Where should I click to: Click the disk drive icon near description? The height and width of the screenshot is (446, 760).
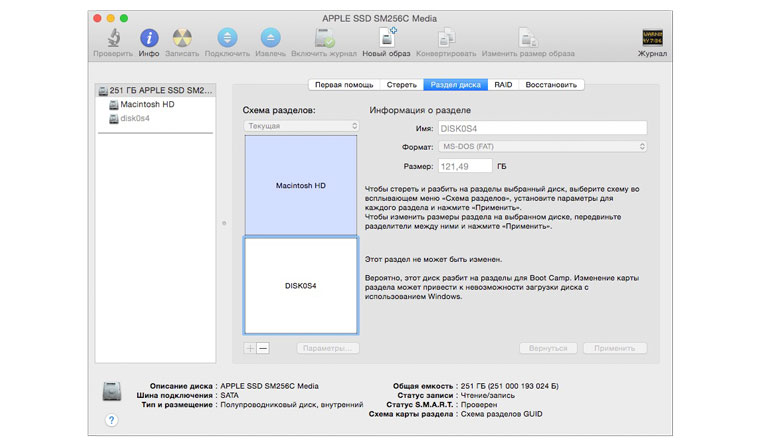112,391
